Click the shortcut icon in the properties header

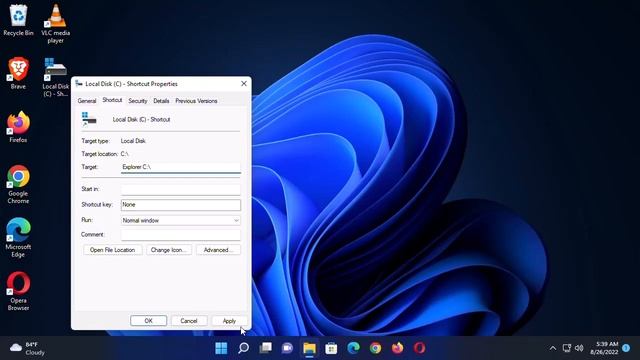(89, 119)
